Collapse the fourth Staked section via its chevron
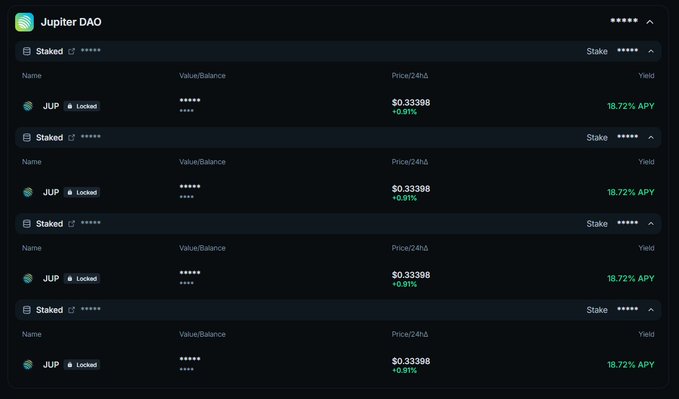 (x=651, y=310)
